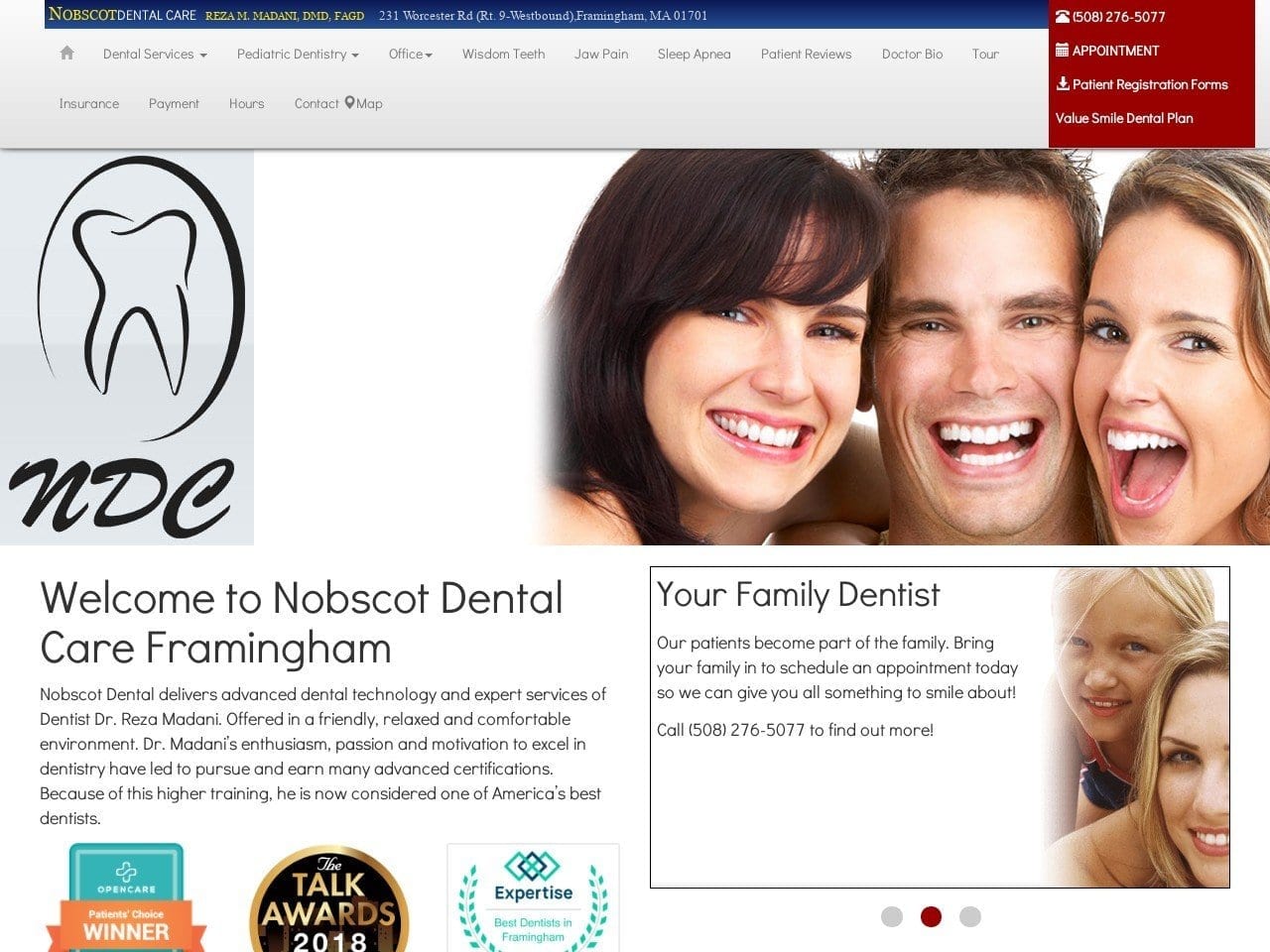Open the Wisdom Teeth page
1270x952 pixels.
click(x=503, y=55)
